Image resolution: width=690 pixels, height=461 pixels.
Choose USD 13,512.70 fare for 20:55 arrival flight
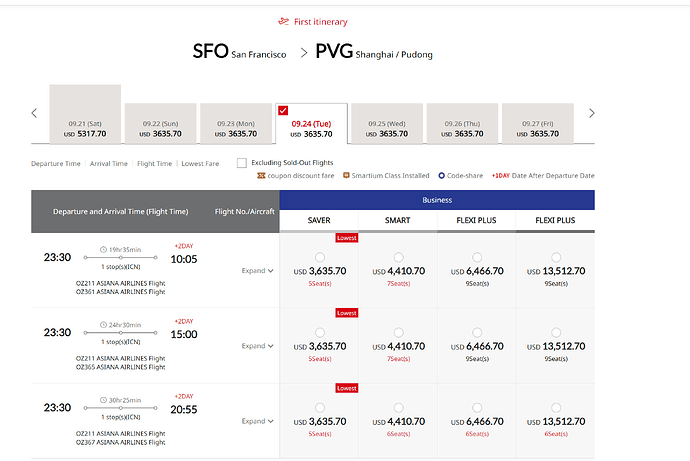coord(556,408)
